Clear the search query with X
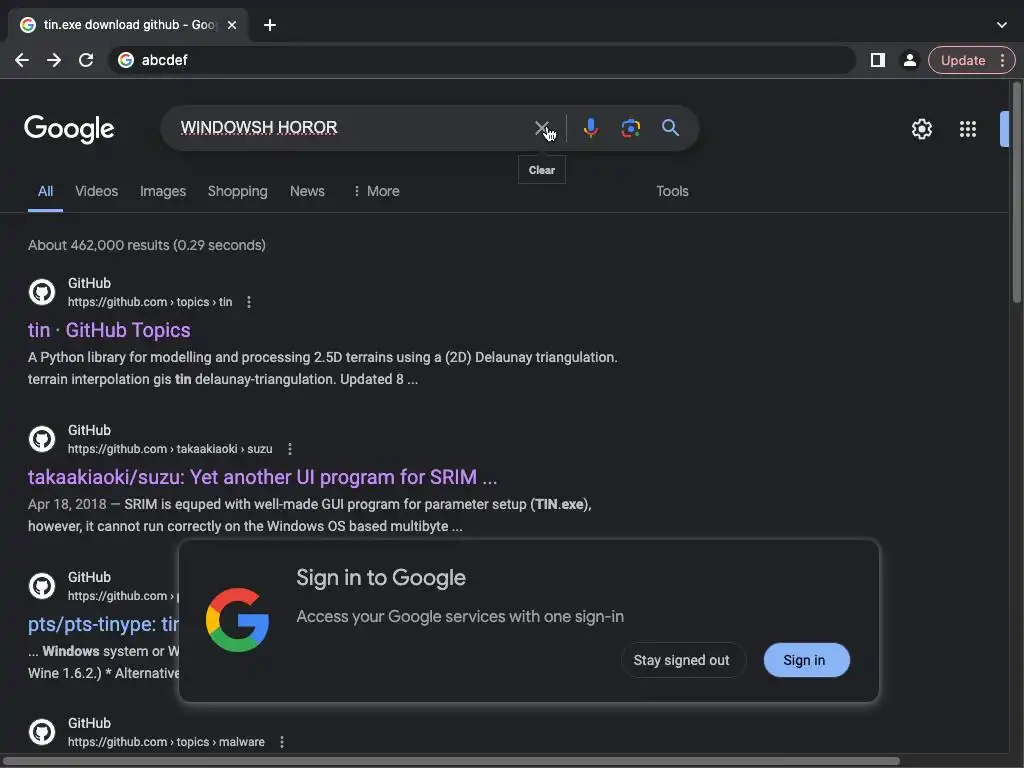This screenshot has height=768, width=1024. (x=541, y=128)
